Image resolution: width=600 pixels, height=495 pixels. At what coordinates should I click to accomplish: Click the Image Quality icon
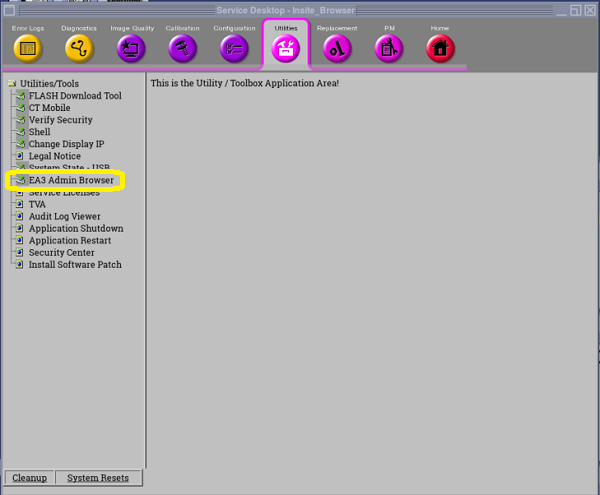click(x=131, y=47)
